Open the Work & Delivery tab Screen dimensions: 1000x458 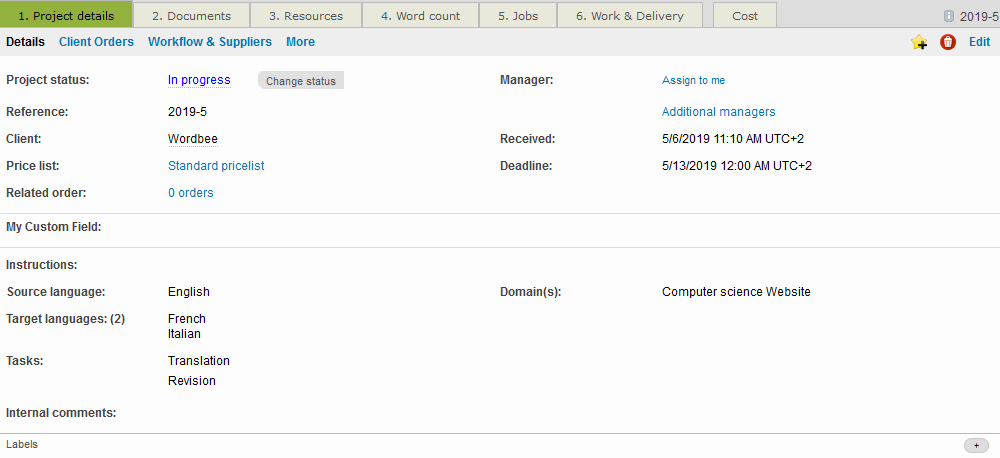coord(629,16)
